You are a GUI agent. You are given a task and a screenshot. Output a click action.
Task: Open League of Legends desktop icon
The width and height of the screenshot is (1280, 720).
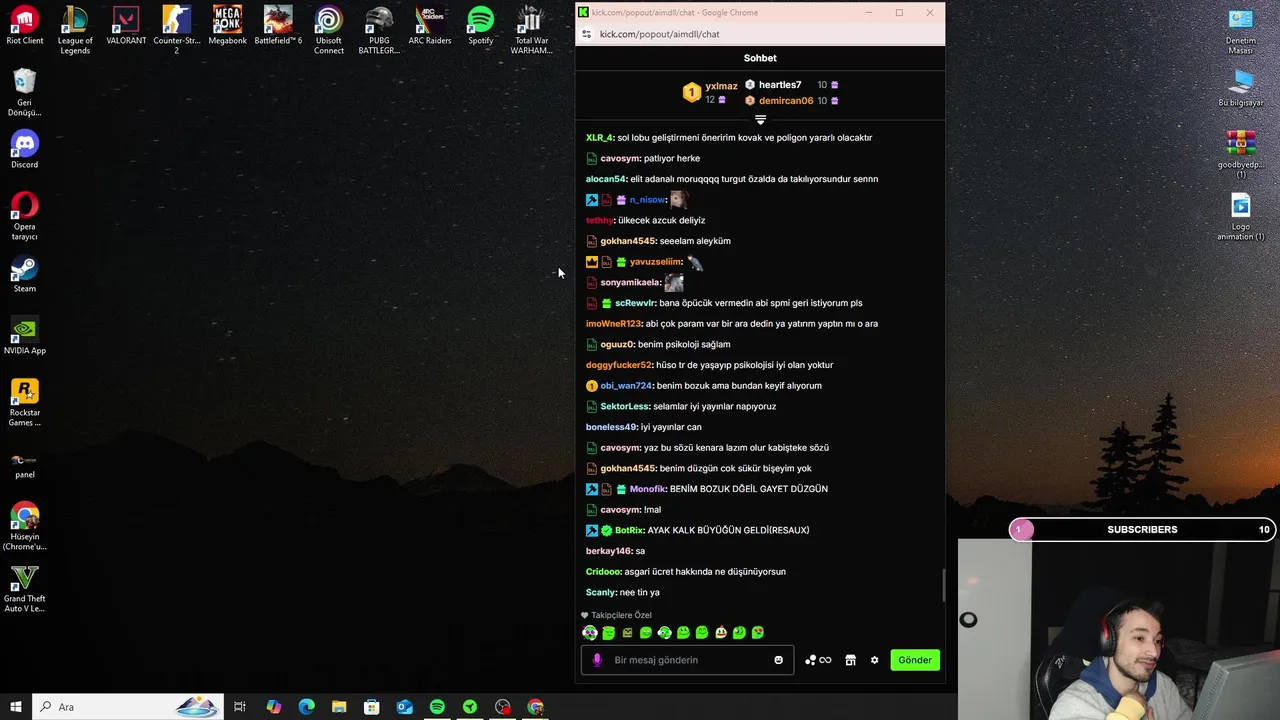tap(75, 31)
